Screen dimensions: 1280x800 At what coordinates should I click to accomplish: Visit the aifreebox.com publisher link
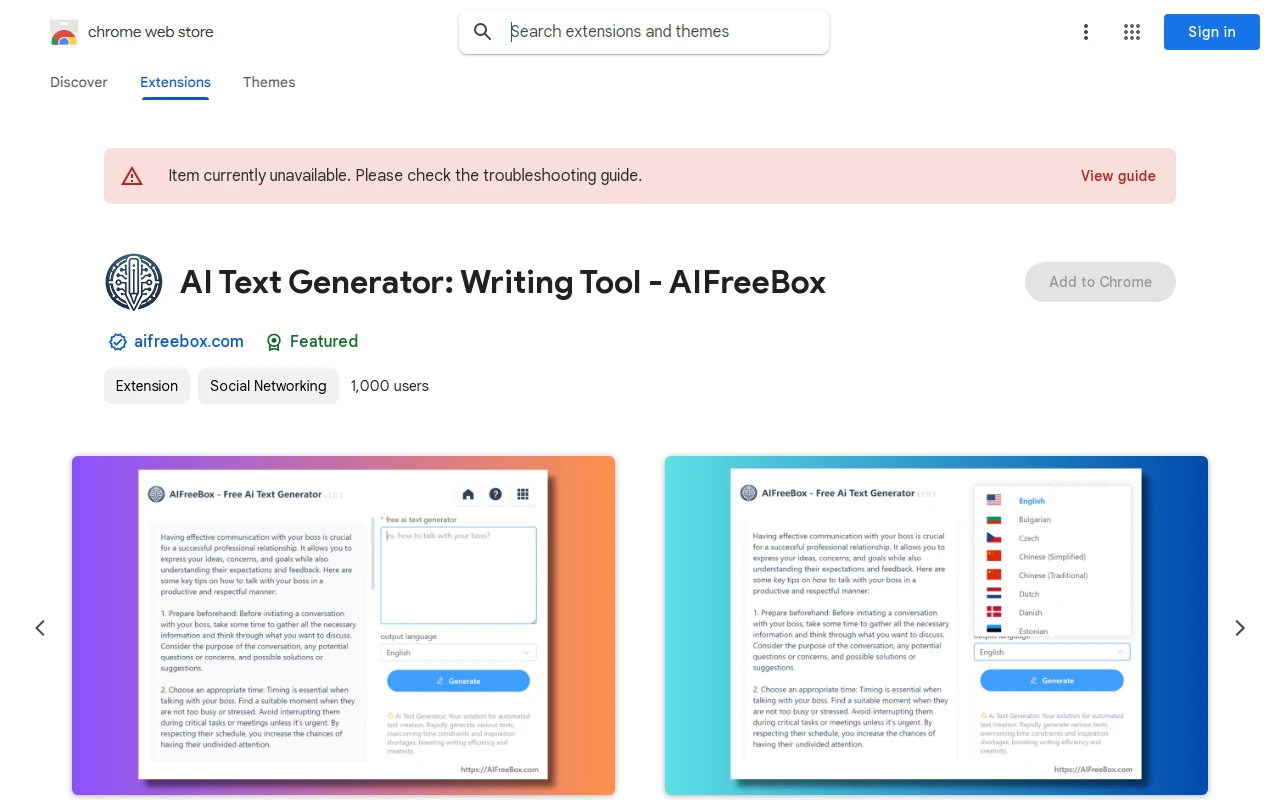[189, 342]
